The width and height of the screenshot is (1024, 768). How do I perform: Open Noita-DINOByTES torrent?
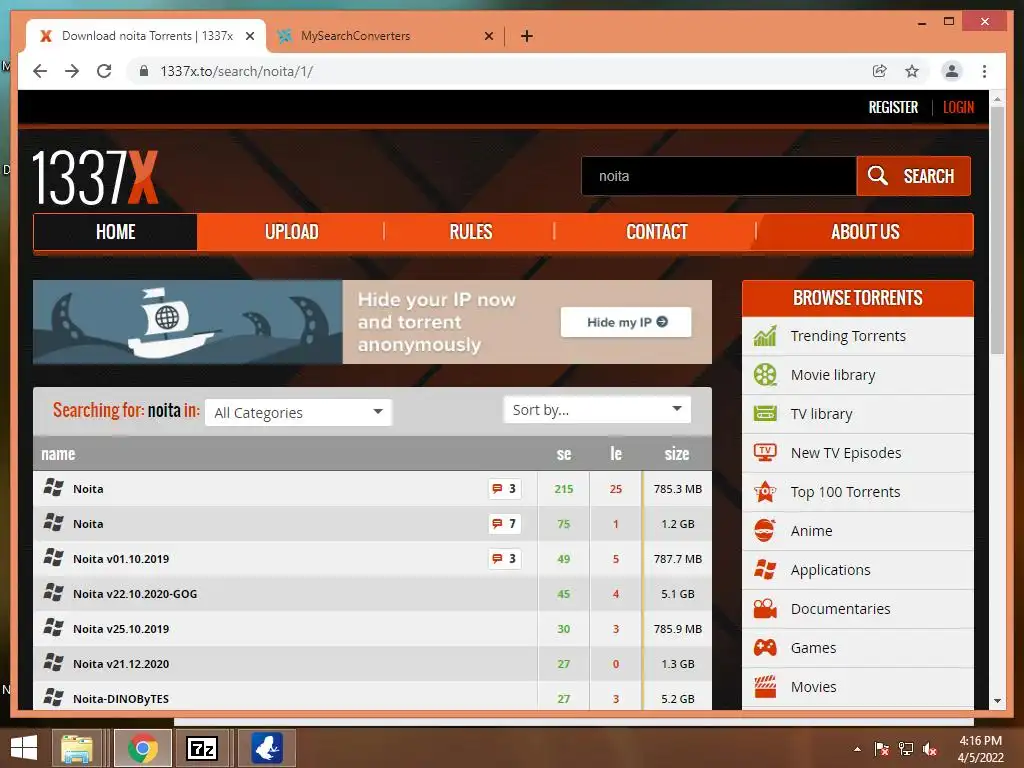pos(121,699)
